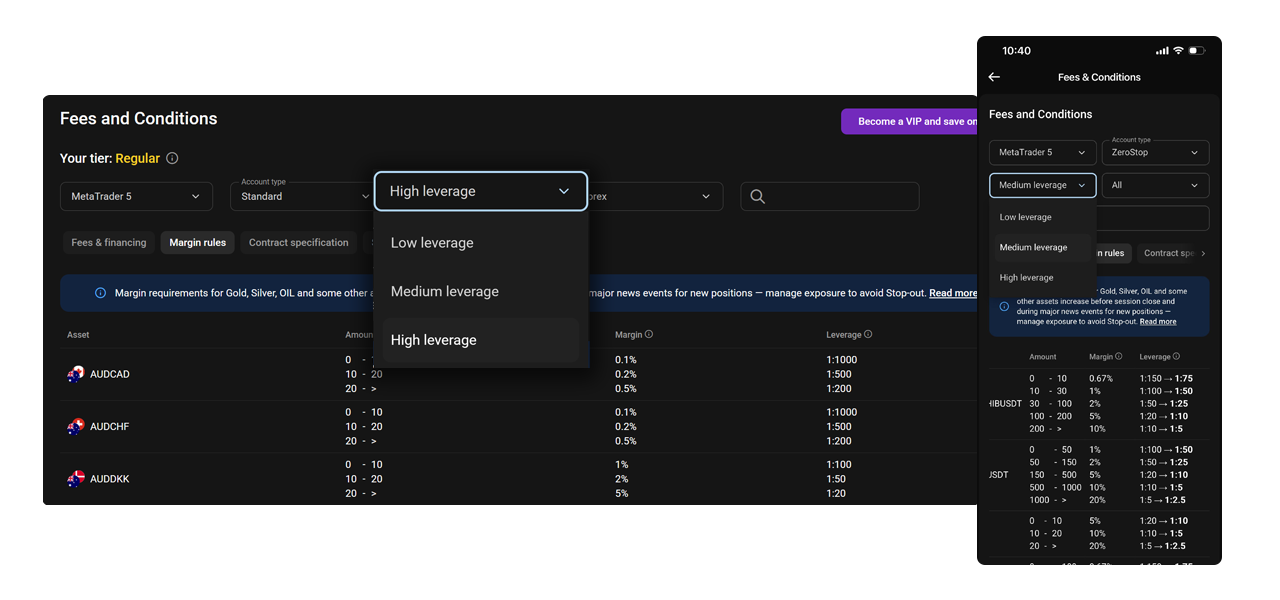
Task: Tap the info icon in mobile banner
Action: [1004, 307]
